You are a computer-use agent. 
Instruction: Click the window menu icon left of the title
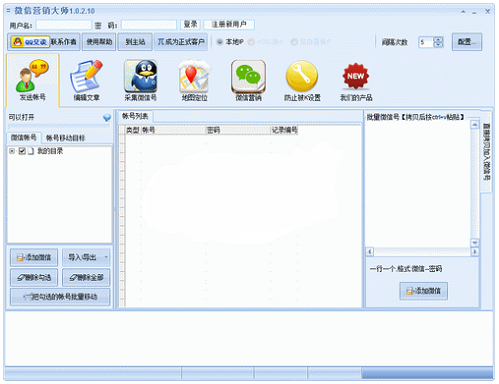(8, 11)
